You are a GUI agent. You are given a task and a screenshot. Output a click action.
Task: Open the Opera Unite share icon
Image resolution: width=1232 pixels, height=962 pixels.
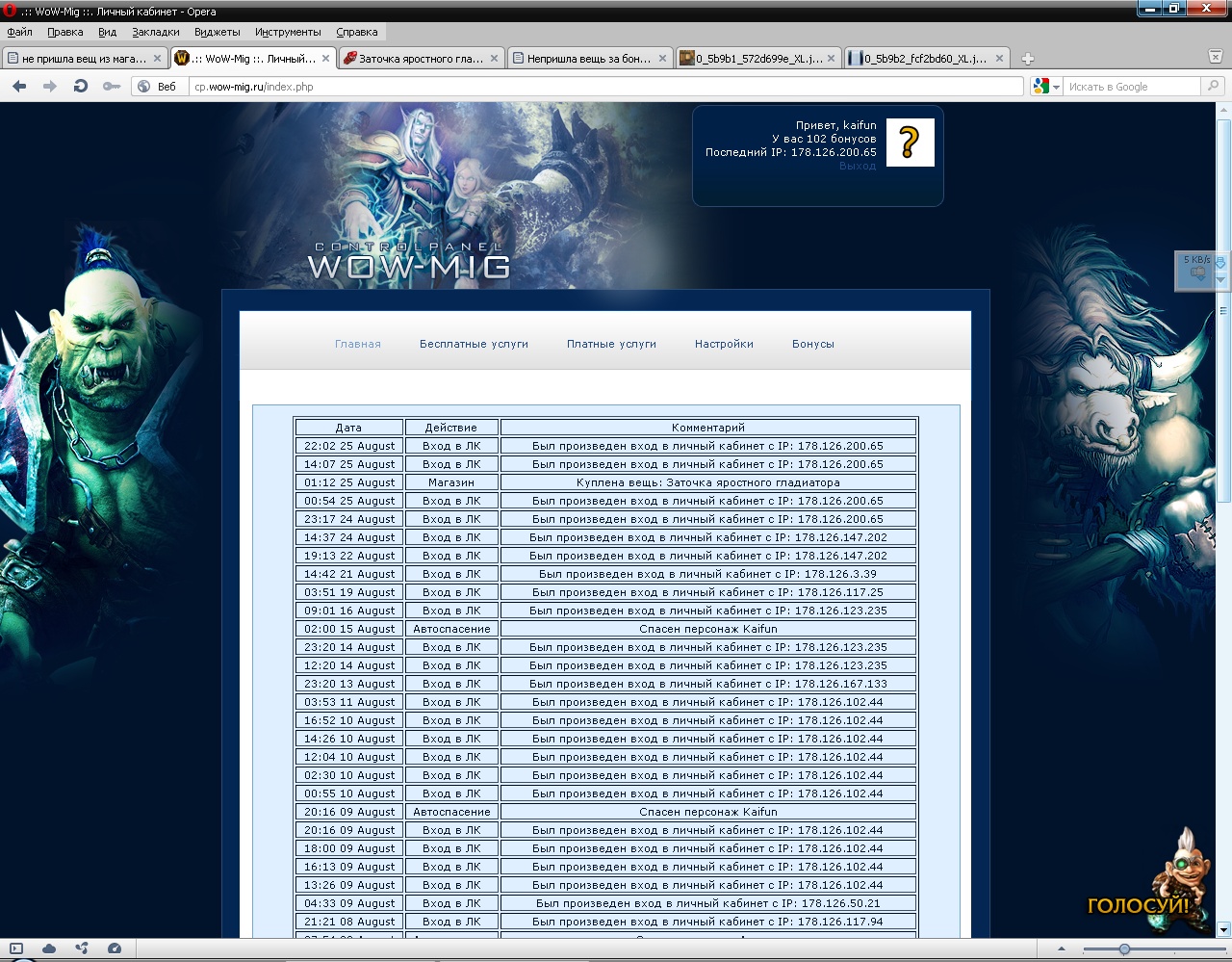pos(82,949)
